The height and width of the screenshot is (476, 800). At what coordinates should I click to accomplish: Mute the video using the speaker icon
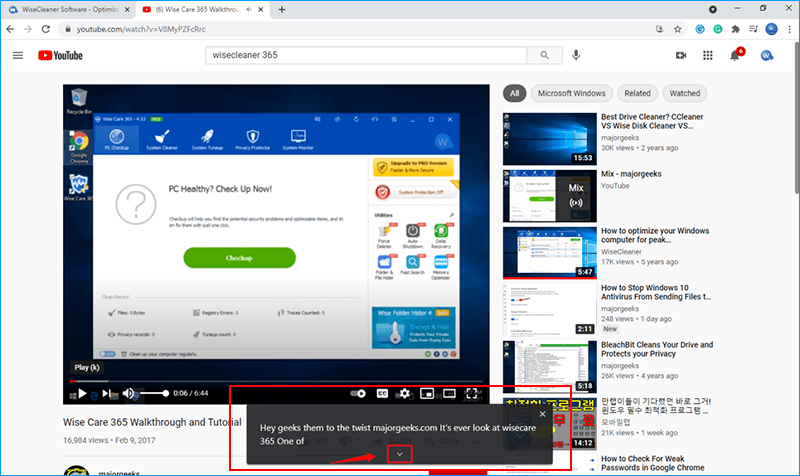tap(129, 393)
